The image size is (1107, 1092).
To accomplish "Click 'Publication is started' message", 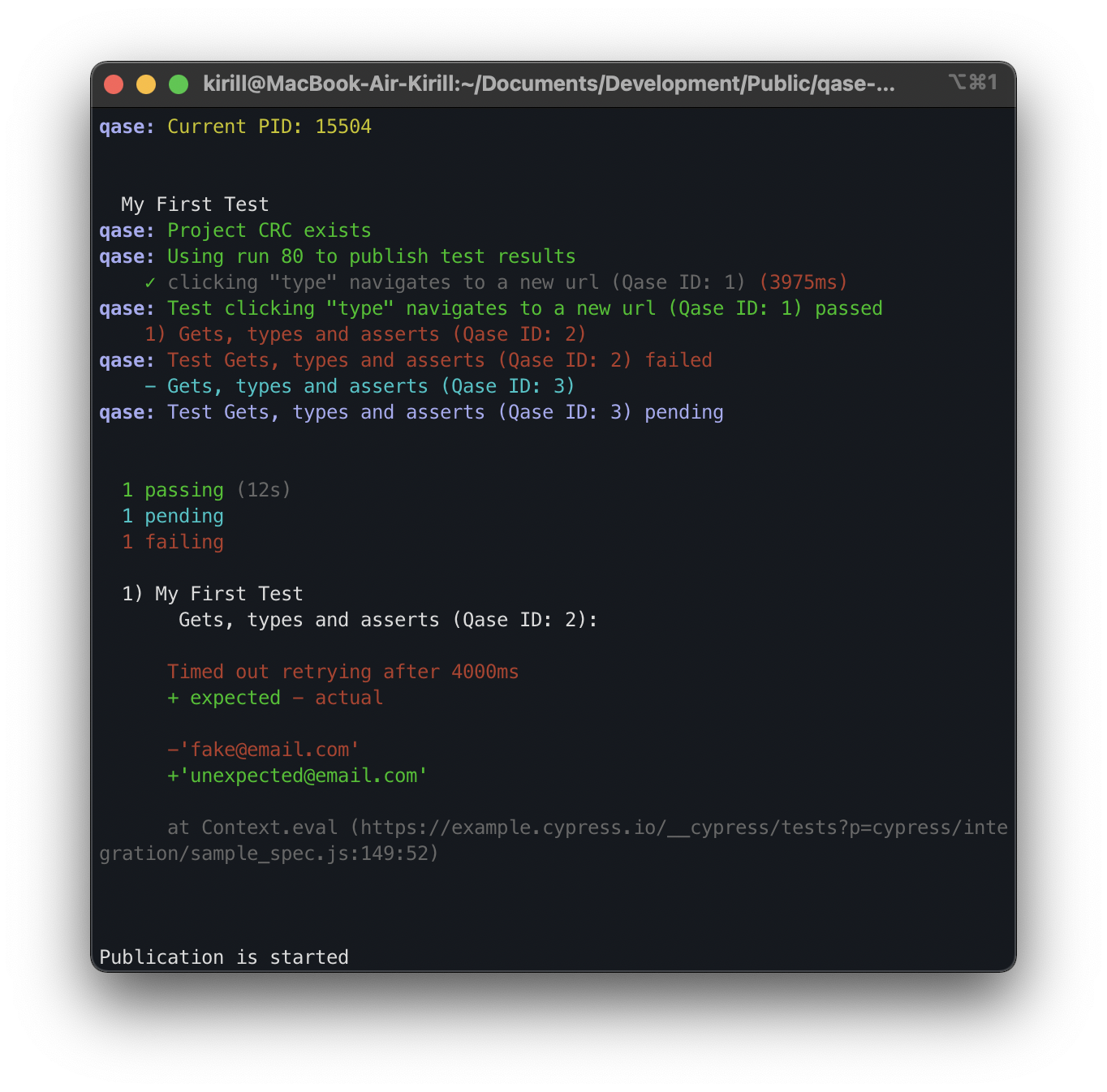I will [224, 957].
